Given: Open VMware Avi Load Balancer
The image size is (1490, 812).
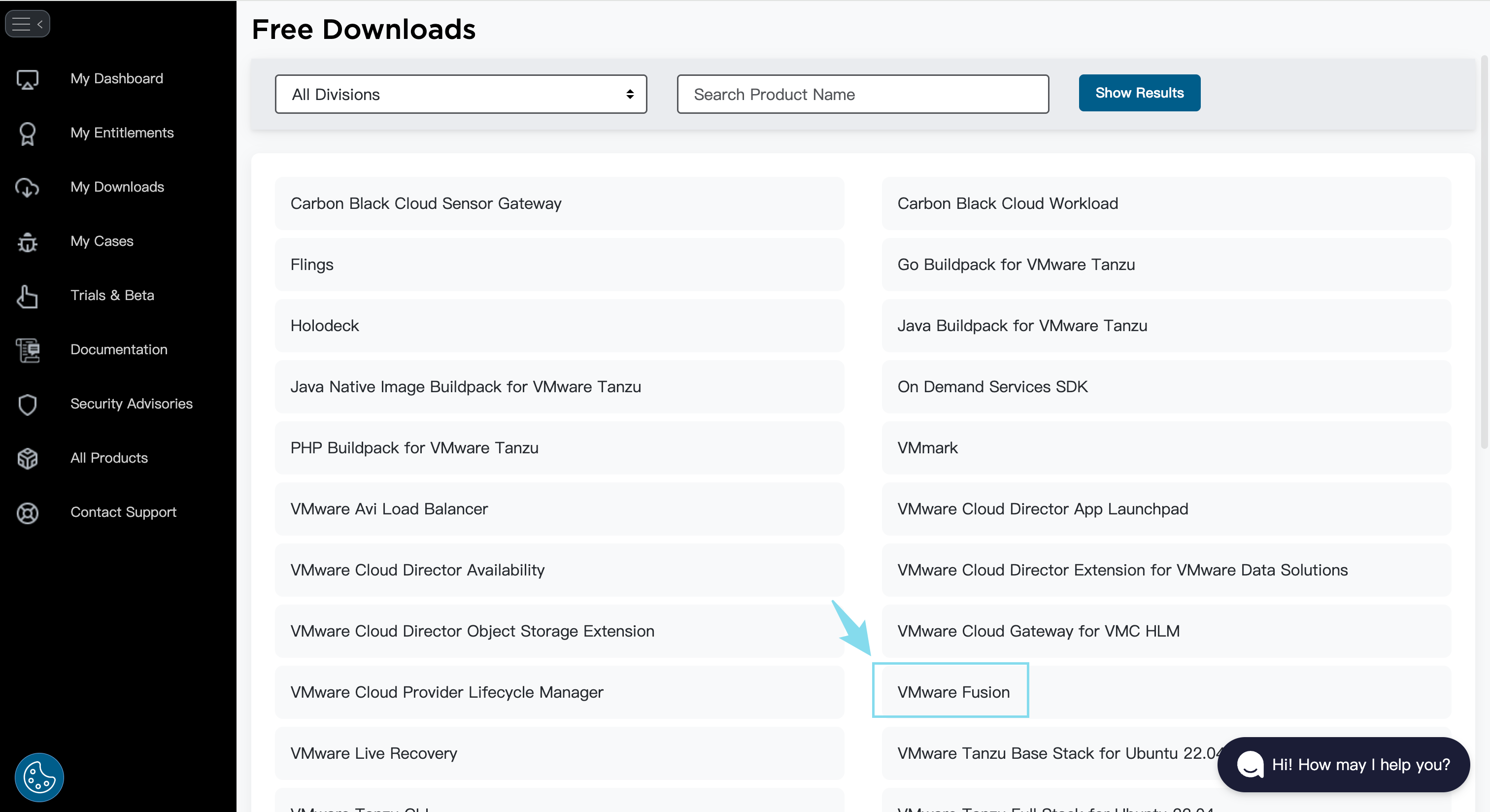Looking at the screenshot, I should point(559,509).
